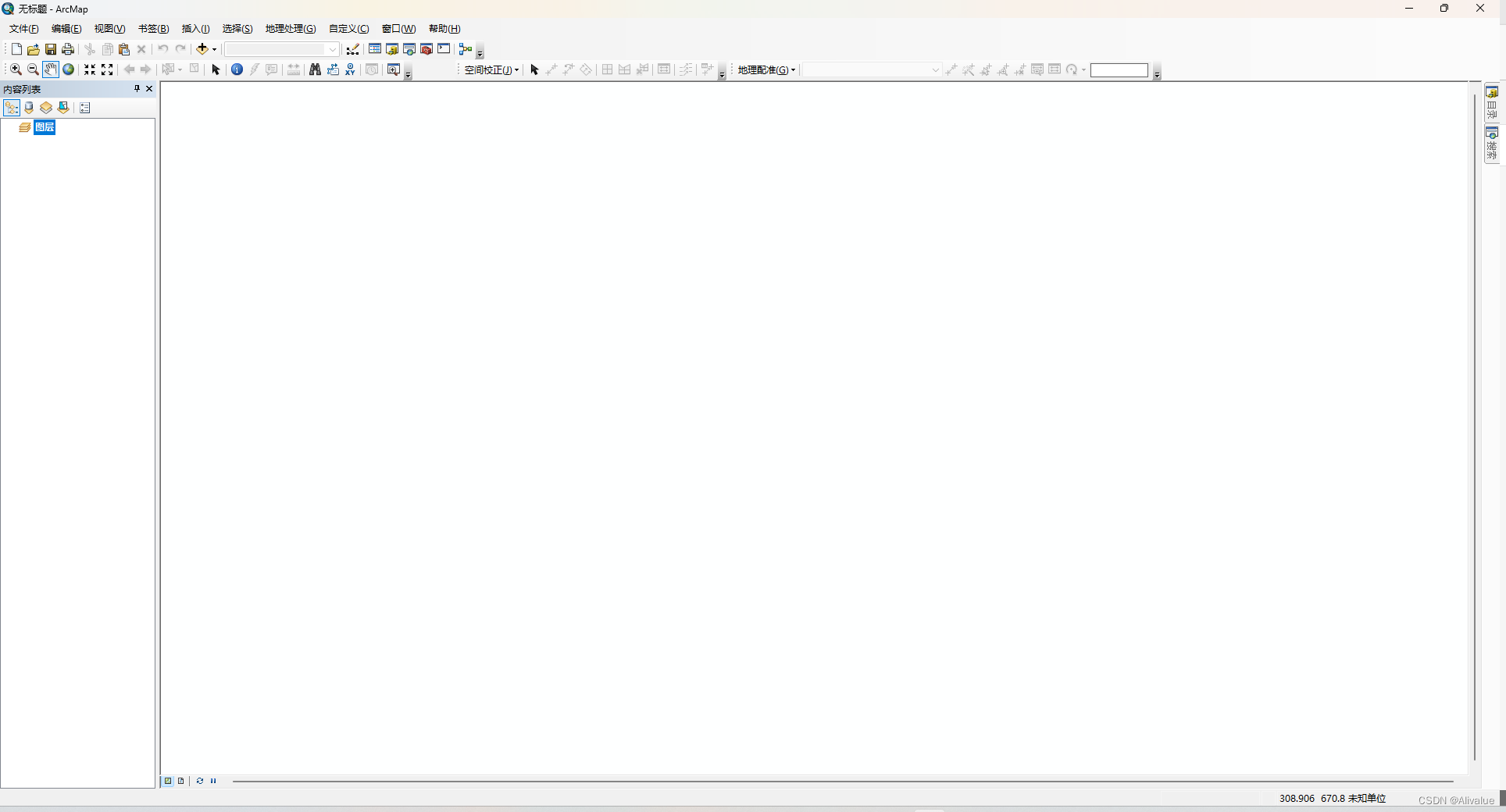Expand the 地理配准(G) dropdown menu
1506x812 pixels.
click(766, 70)
